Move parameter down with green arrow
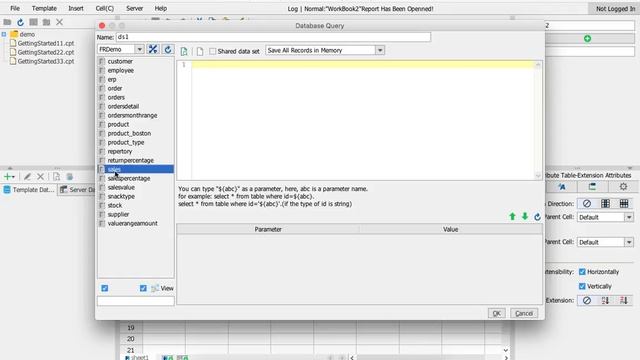This screenshot has height=360, width=640. click(x=525, y=216)
